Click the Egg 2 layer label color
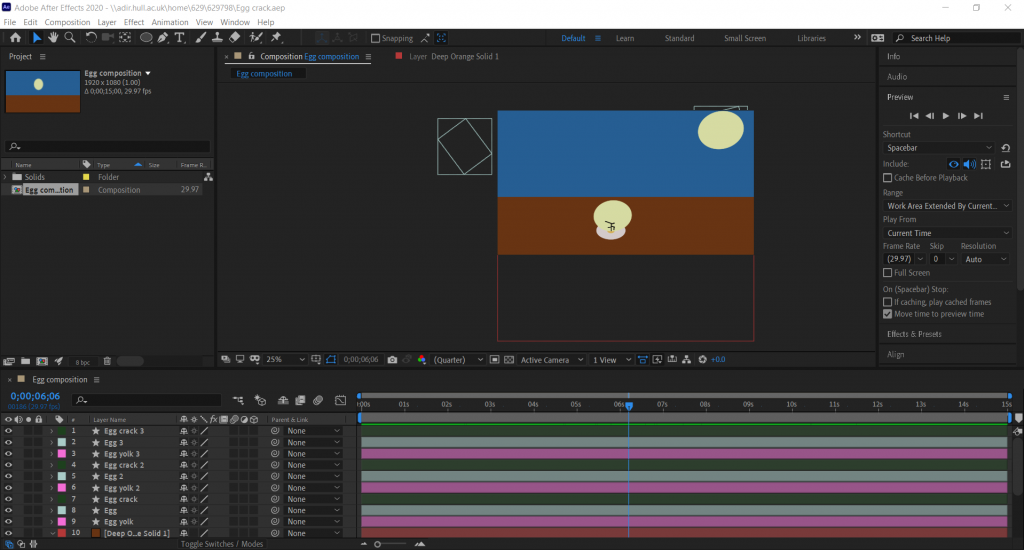Image resolution: width=1024 pixels, height=550 pixels. [x=61, y=476]
